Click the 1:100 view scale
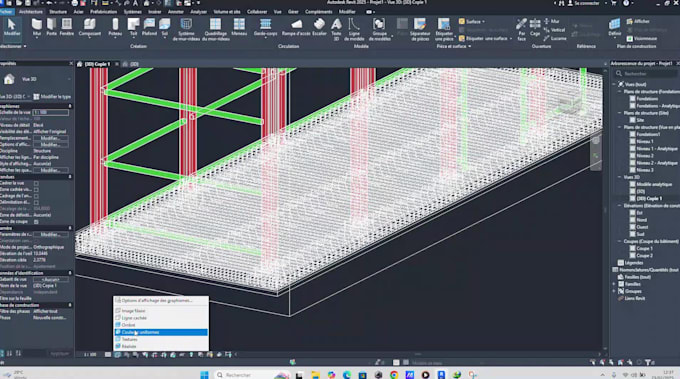The height and width of the screenshot is (379, 680). [90, 355]
